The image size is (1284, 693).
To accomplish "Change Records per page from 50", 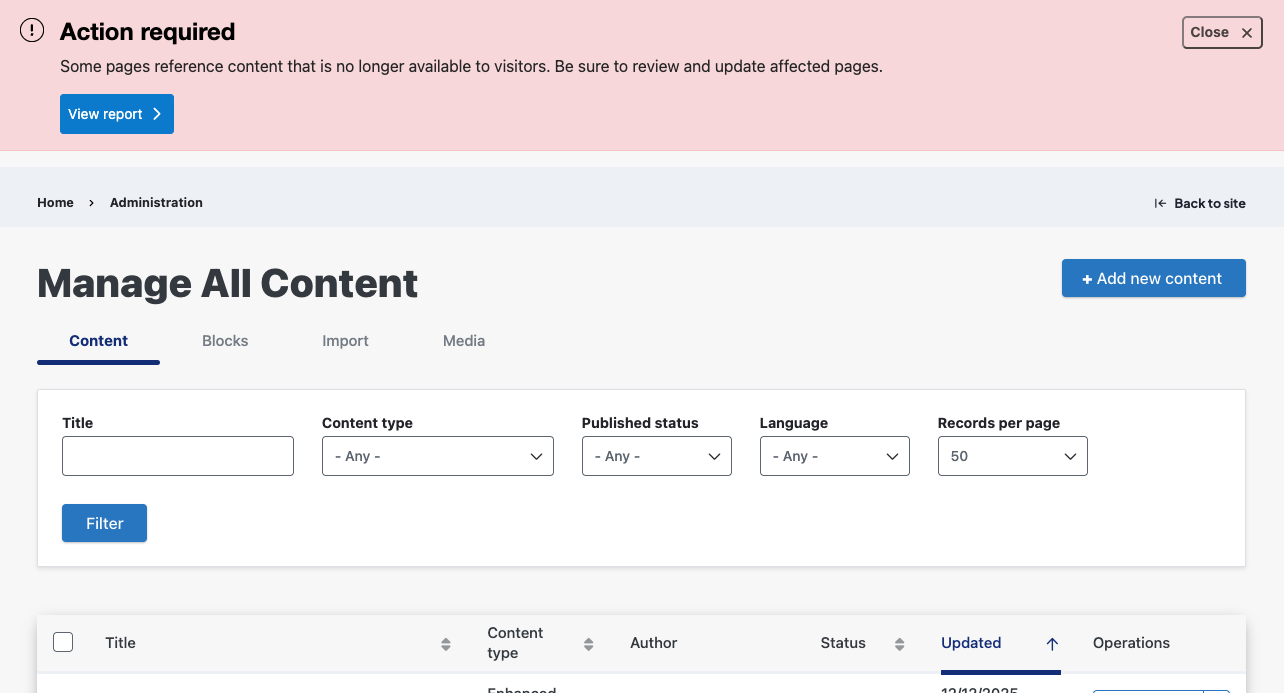I will (x=1012, y=456).
